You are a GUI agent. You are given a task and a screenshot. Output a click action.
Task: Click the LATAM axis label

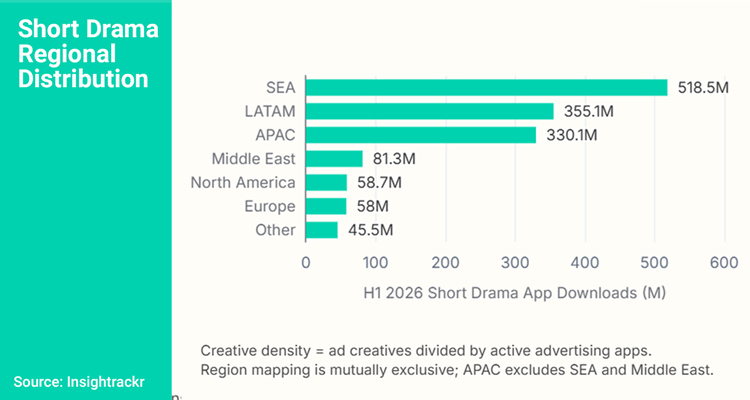click(270, 111)
